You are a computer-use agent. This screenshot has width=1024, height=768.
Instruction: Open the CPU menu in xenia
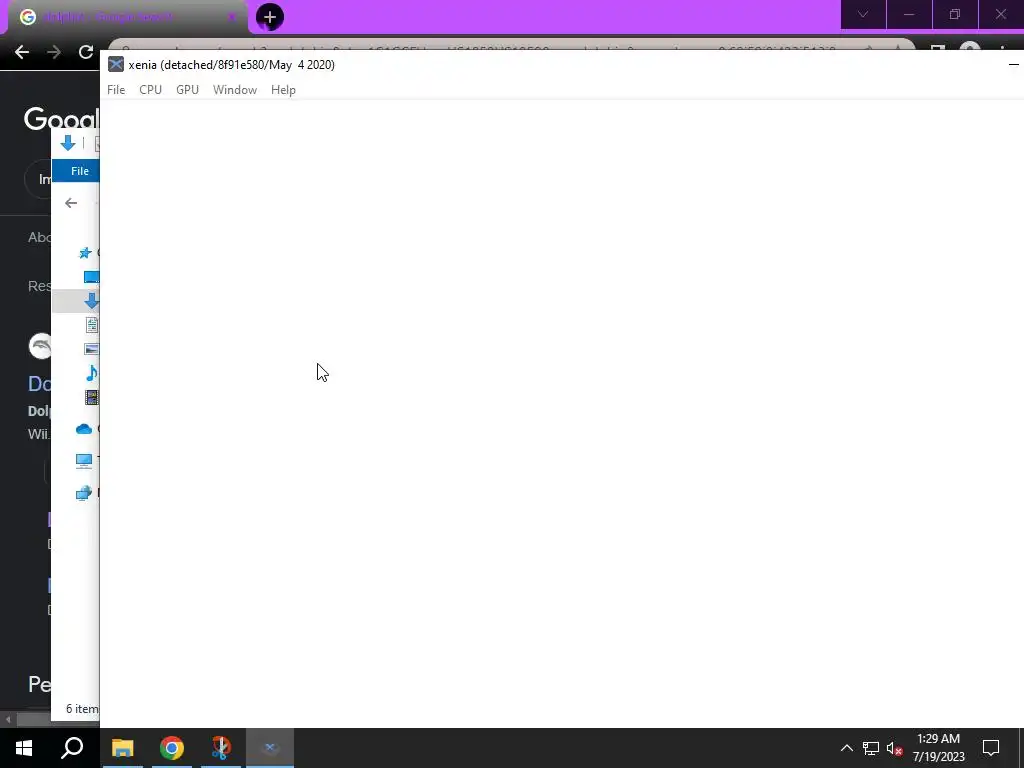point(150,90)
